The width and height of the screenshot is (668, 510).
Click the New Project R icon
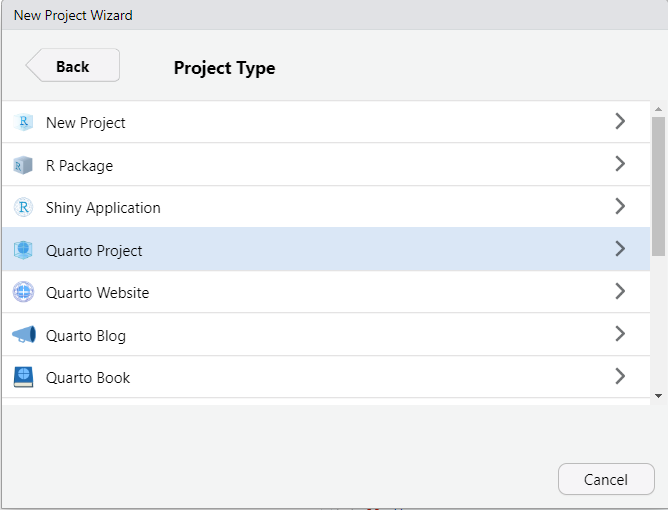[x=23, y=122]
